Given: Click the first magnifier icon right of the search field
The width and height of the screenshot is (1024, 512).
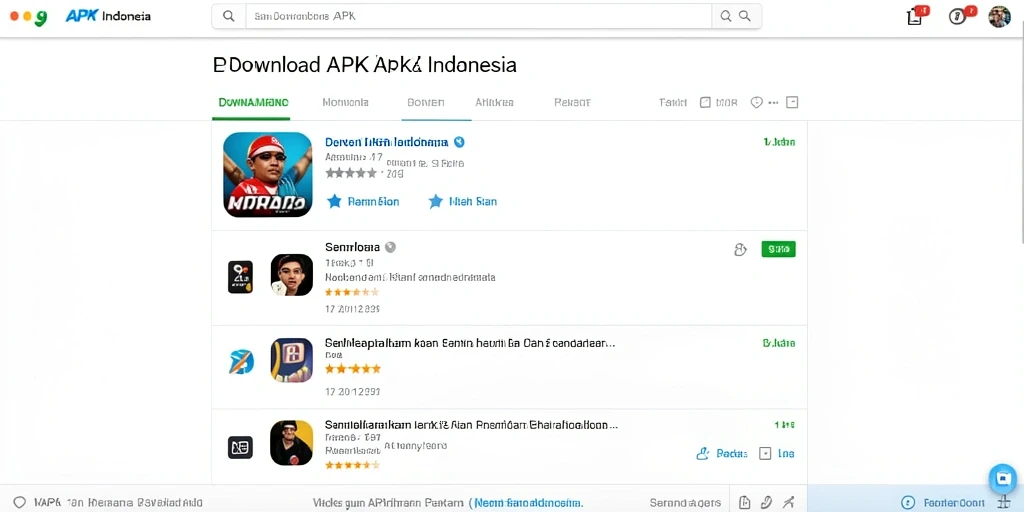Looking at the screenshot, I should click(x=726, y=16).
